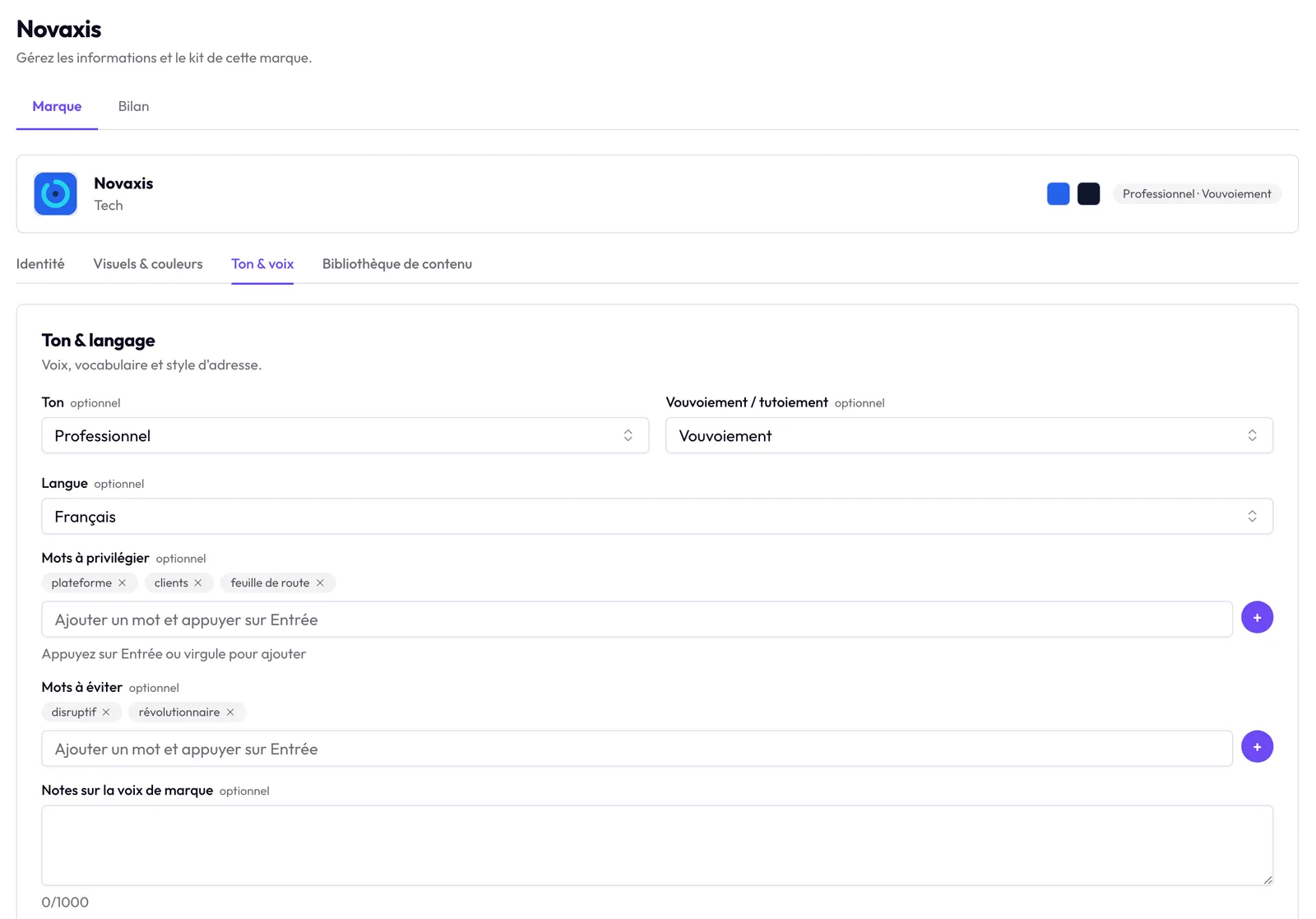
Task: Remove the "disruptif" tag
Action: [x=106, y=712]
